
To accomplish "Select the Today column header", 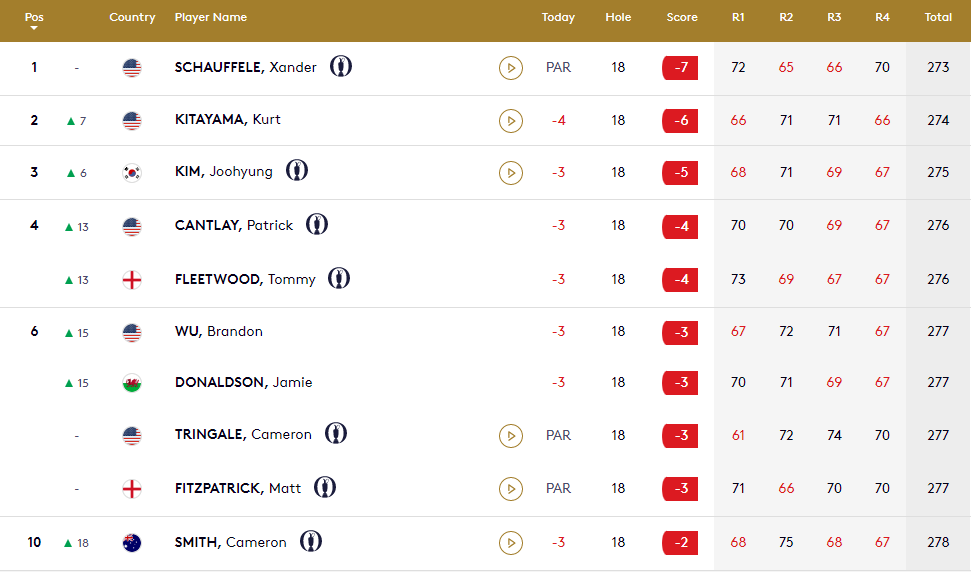I will click(x=558, y=17).
